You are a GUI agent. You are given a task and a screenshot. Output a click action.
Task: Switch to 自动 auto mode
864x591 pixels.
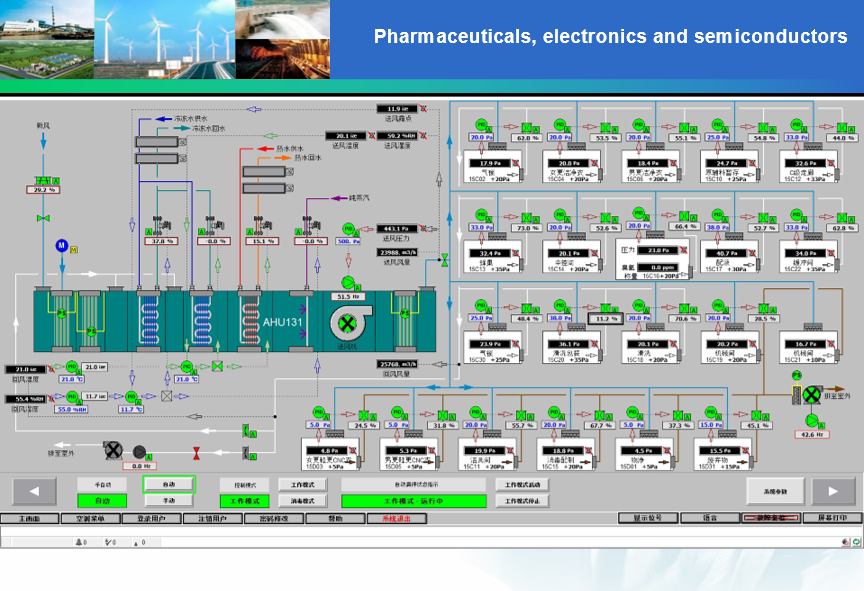click(167, 484)
